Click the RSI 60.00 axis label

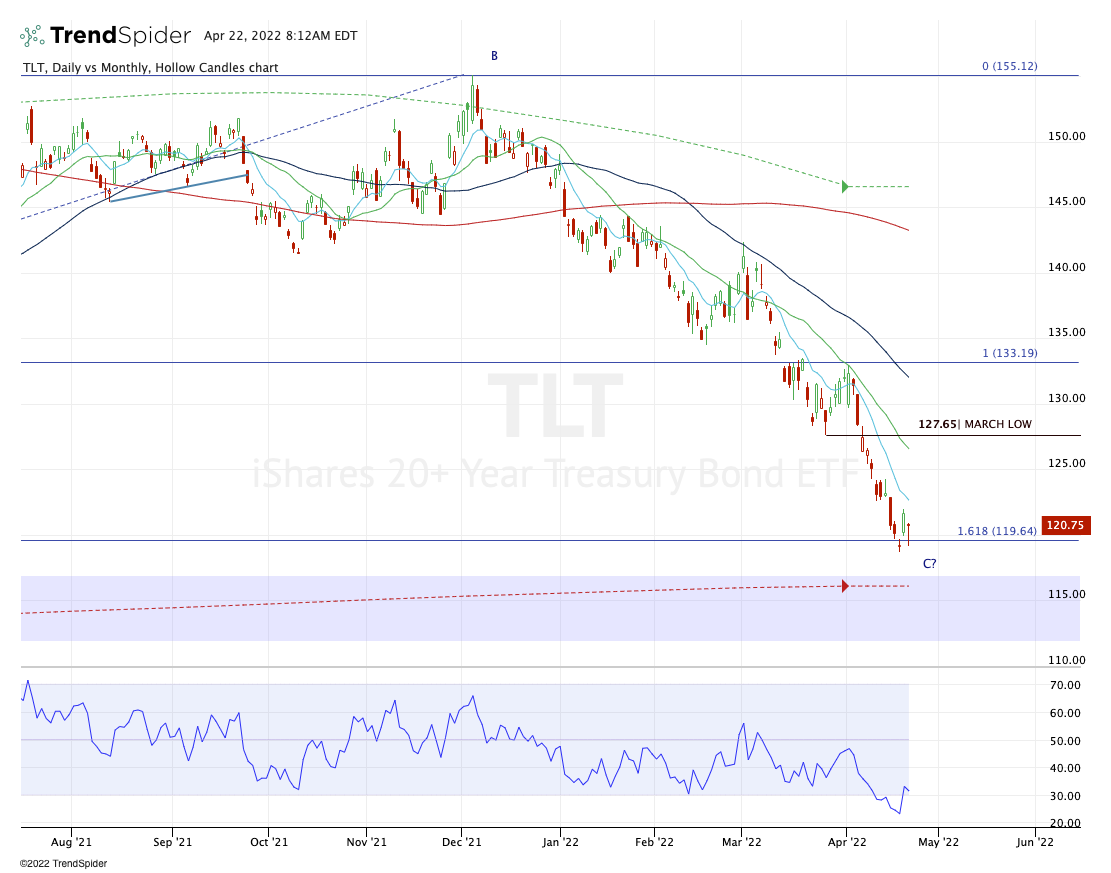(x=1065, y=714)
